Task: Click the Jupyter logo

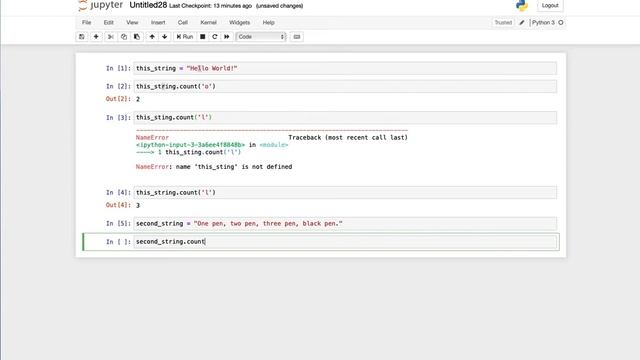Action: click(100, 5)
